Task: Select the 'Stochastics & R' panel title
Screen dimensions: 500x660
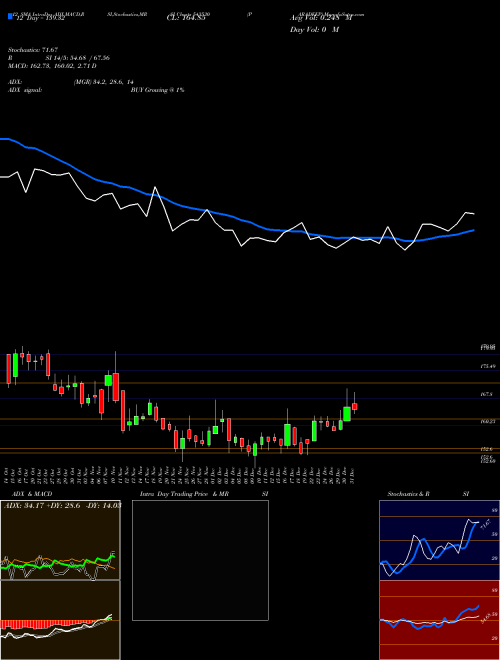Action: 408,494
